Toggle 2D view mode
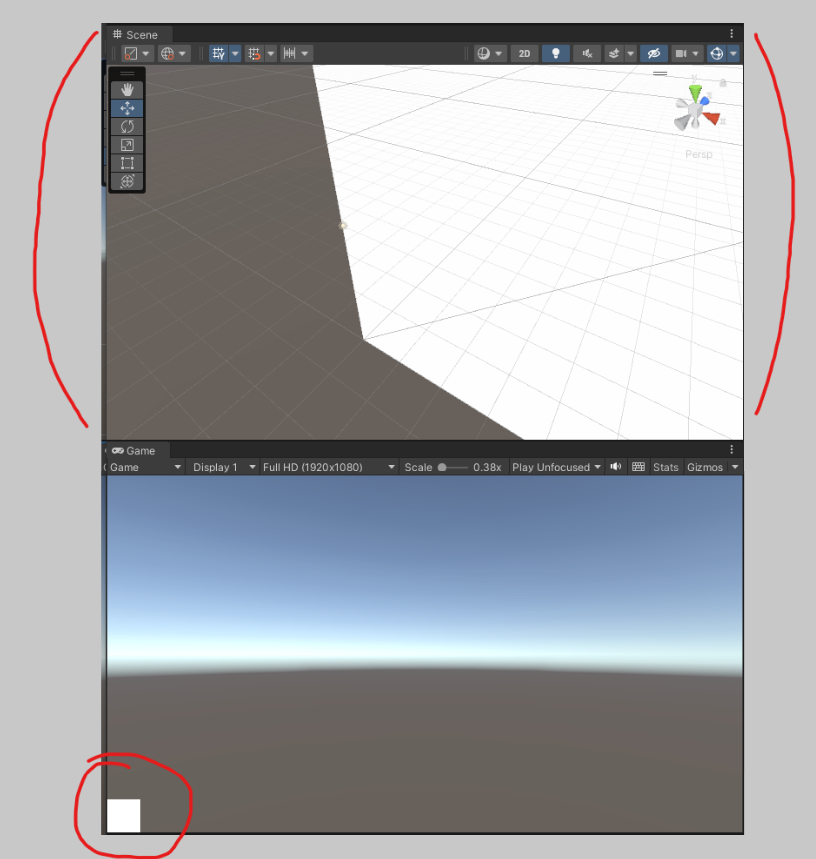The width and height of the screenshot is (816, 859). tap(524, 53)
